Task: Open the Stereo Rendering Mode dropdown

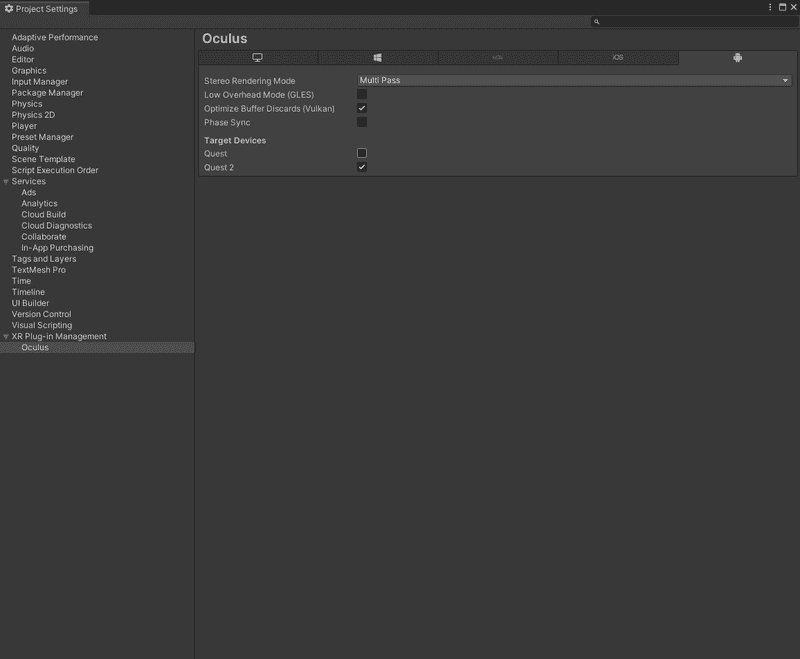Action: click(x=574, y=80)
